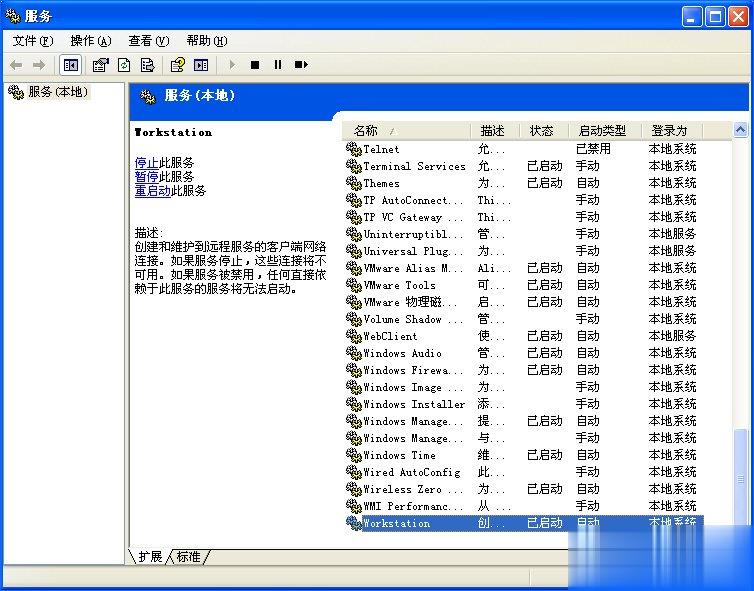Viewport: 754px width, 591px height.
Task: Click the 已启动 status of Themes
Action: 545,183
